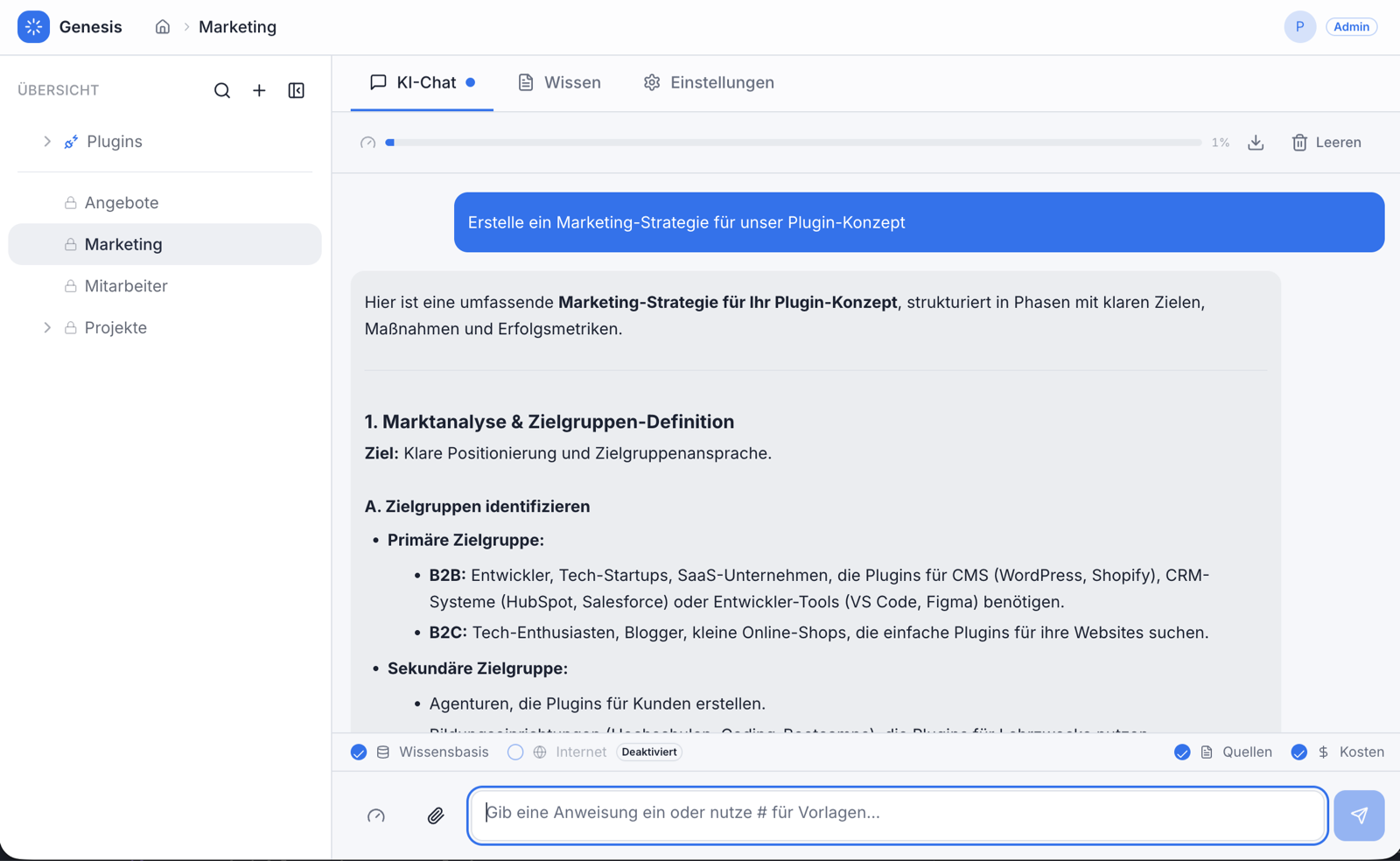Open the Einstellungen tab

pos(709,82)
